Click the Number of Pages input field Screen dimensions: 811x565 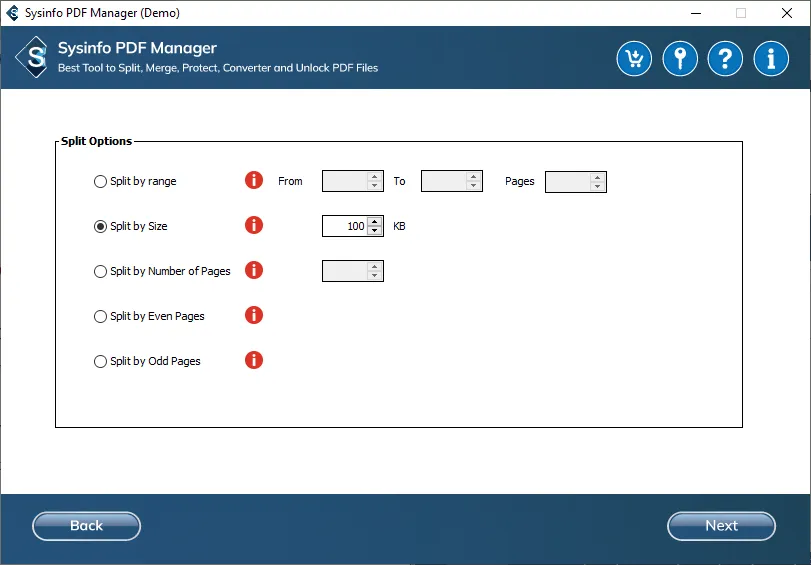click(x=345, y=271)
